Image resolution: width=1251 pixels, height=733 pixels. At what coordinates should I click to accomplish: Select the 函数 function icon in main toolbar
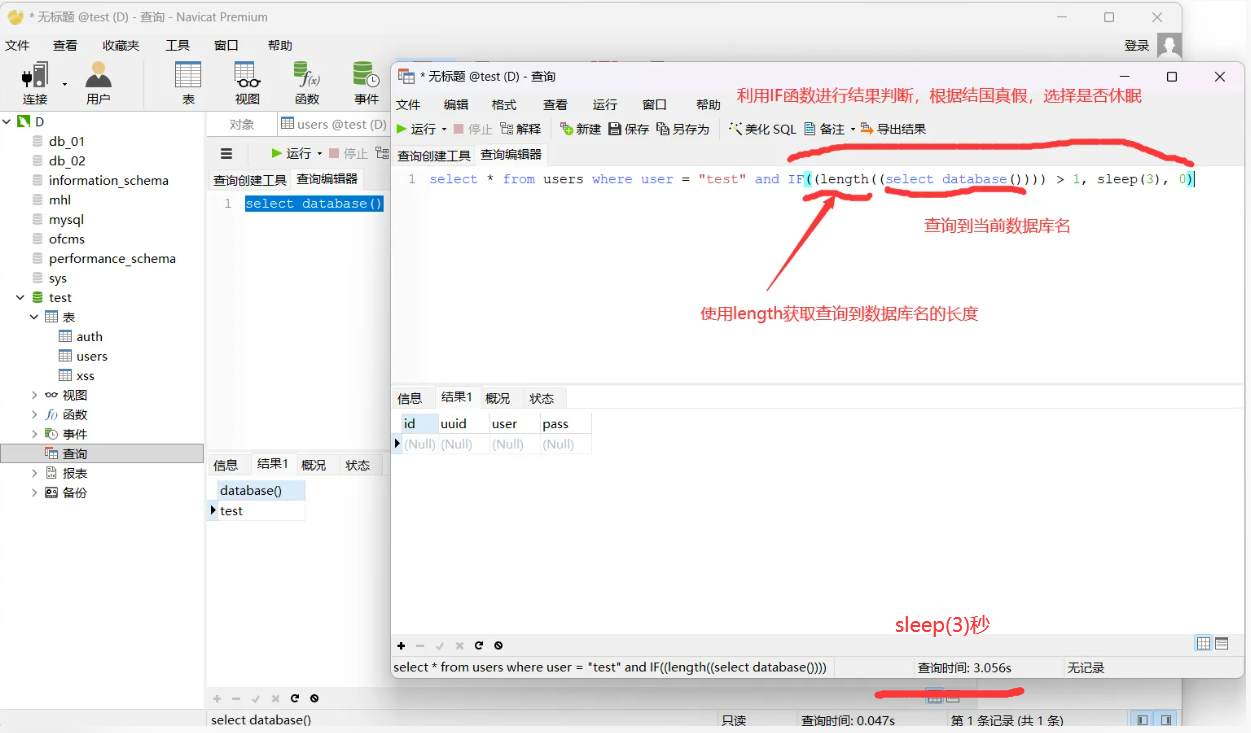pos(306,83)
